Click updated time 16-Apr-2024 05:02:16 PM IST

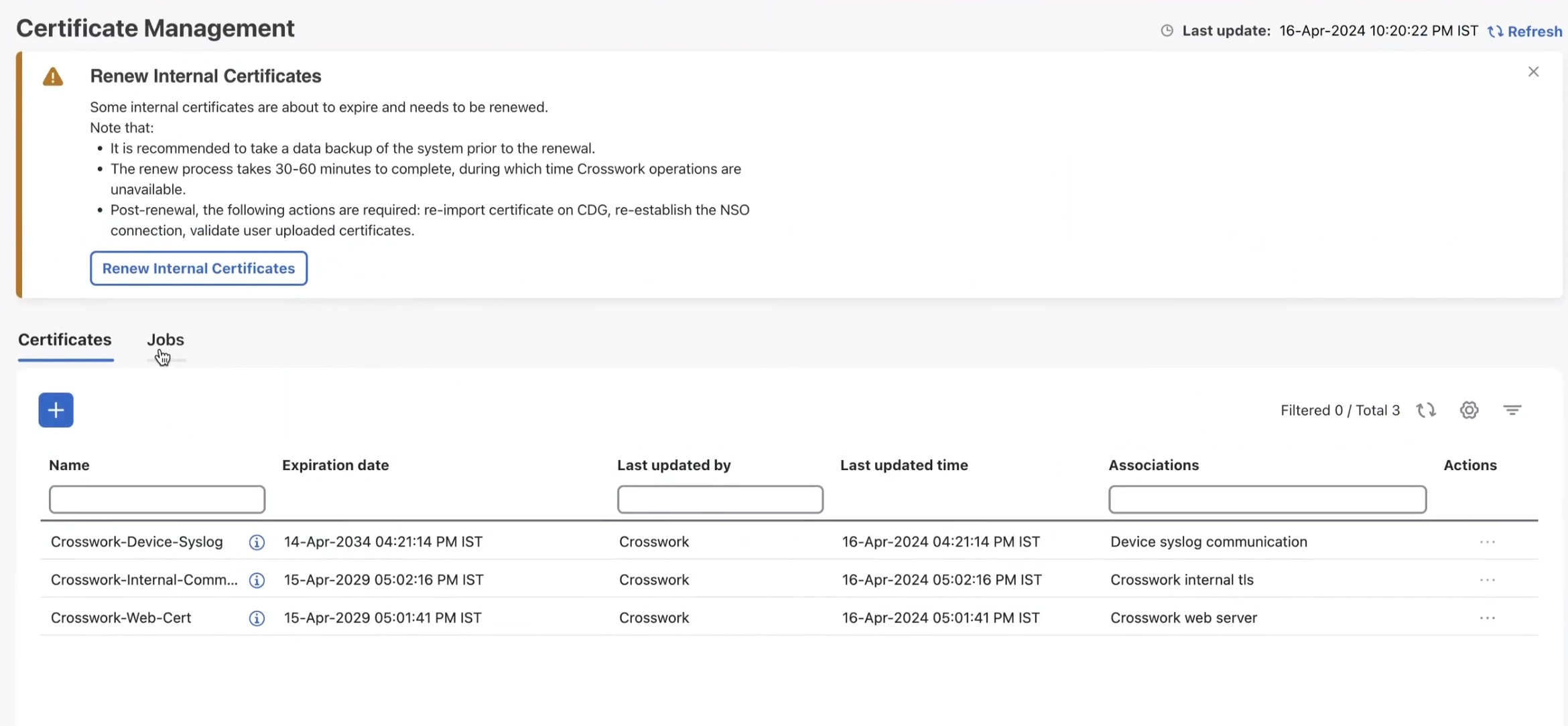[941, 580]
